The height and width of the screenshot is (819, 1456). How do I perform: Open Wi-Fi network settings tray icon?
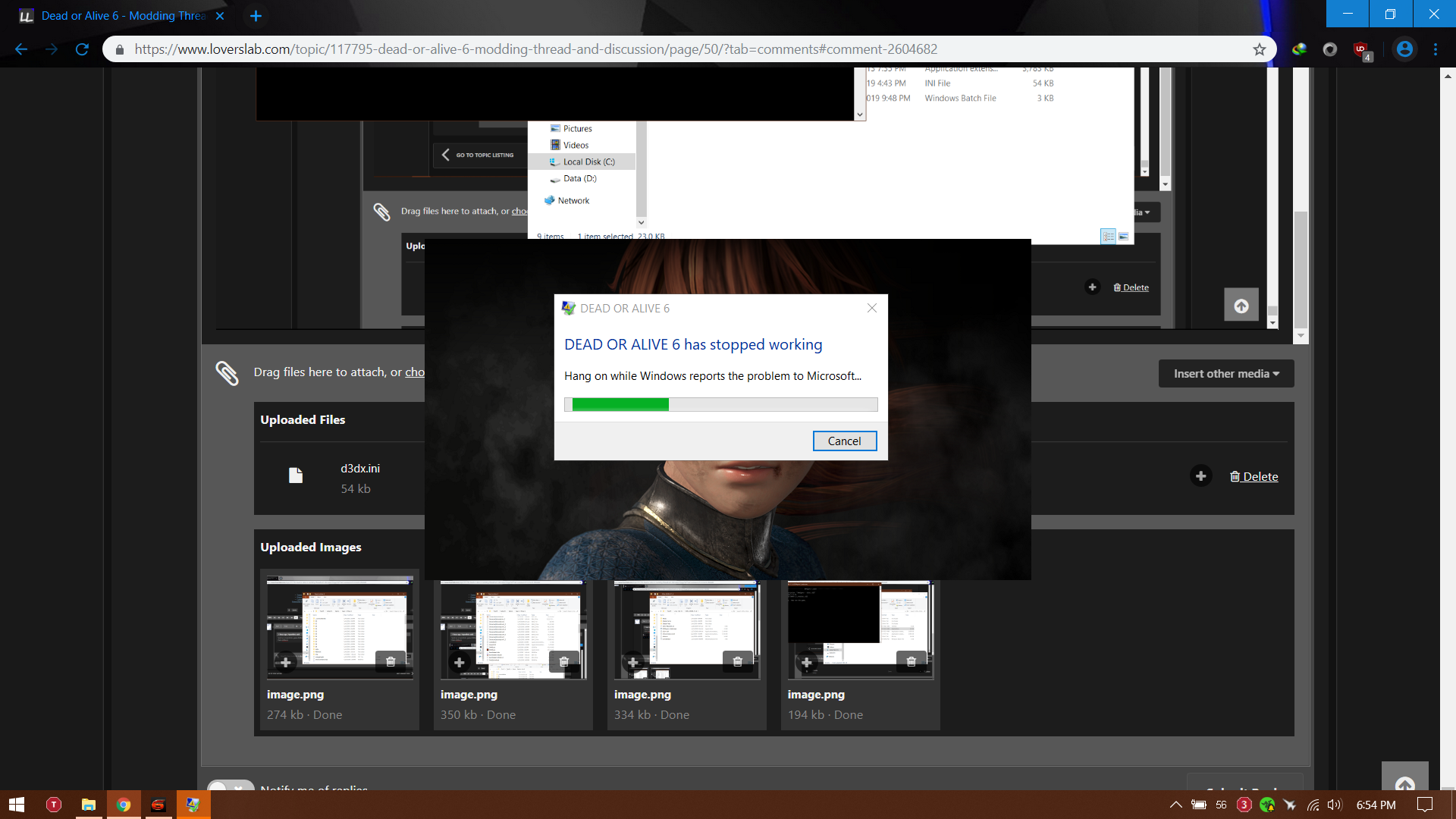(1313, 805)
